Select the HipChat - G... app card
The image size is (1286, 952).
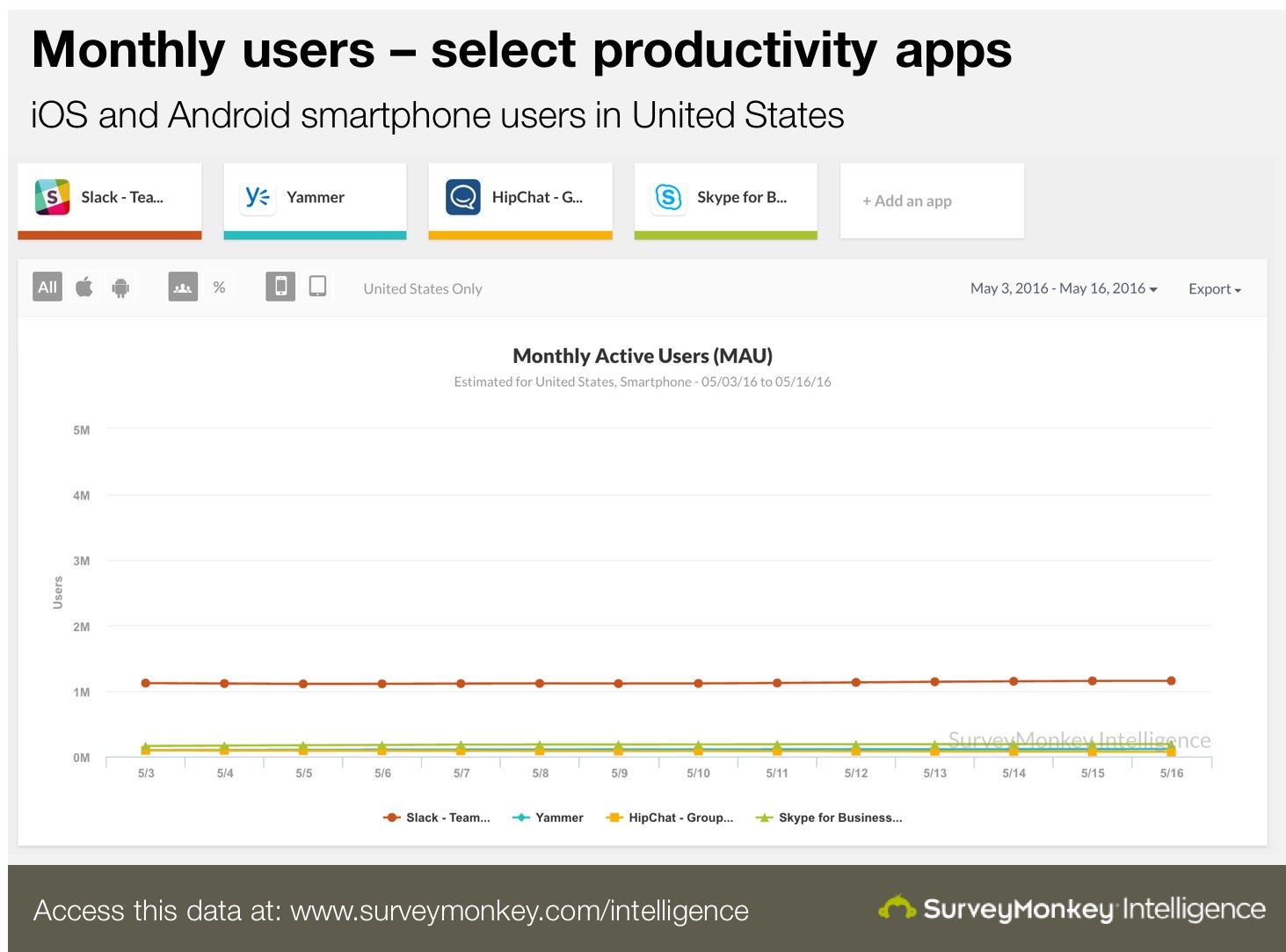pos(519,196)
